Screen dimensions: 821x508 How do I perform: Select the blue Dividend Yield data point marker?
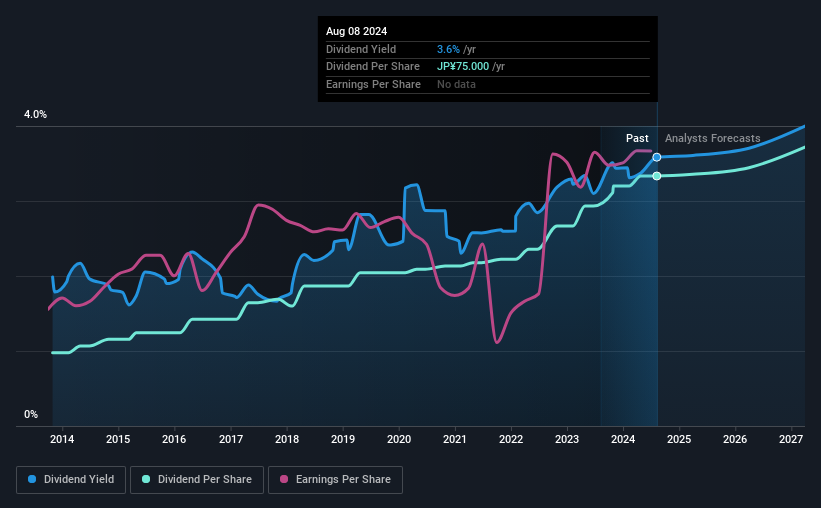657,158
